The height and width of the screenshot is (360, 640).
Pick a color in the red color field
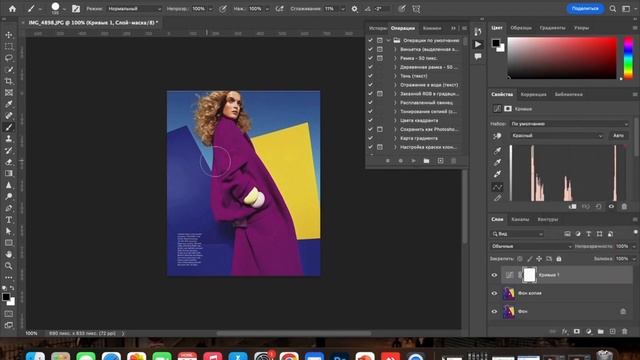pyautogui.click(x=562, y=58)
